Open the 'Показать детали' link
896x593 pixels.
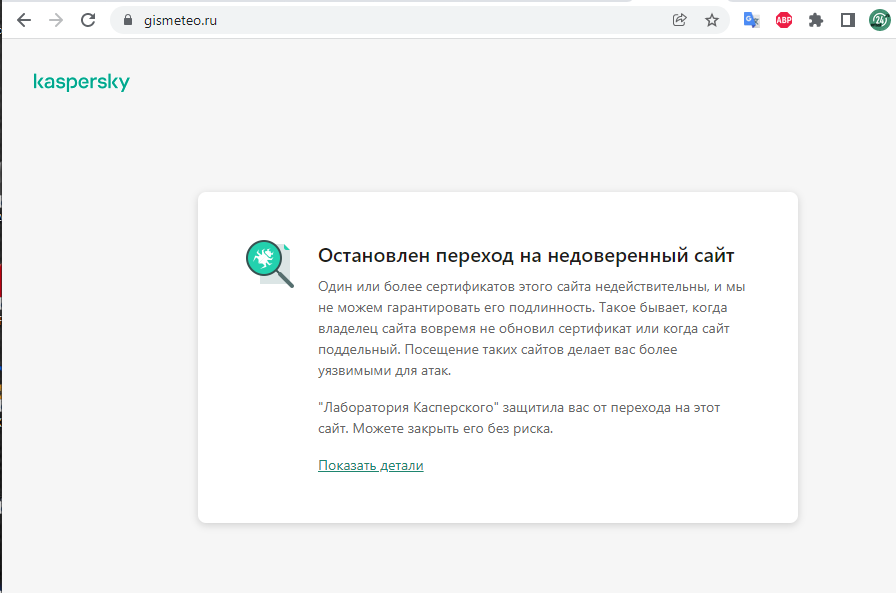click(x=370, y=466)
